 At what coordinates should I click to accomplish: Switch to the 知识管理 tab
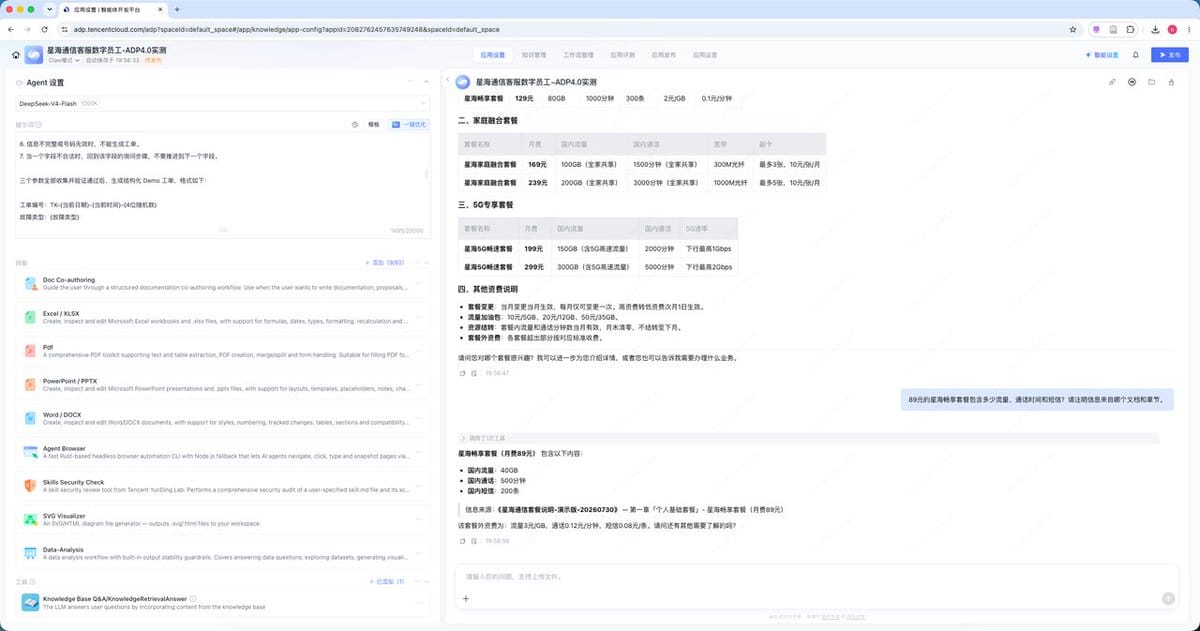[534, 55]
